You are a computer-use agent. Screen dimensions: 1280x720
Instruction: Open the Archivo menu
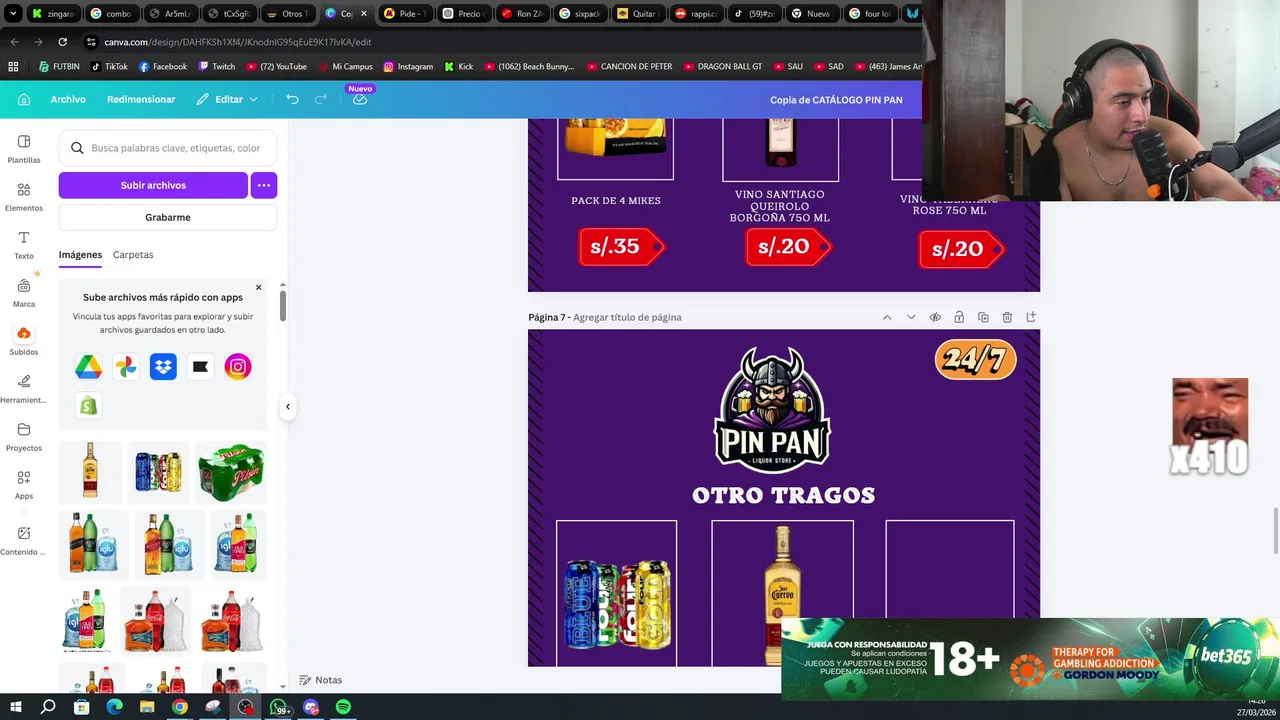tap(68, 99)
